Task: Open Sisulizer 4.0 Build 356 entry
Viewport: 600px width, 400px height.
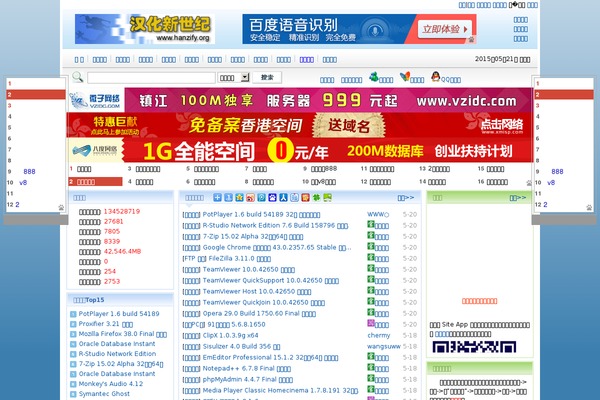Action: pos(241,346)
